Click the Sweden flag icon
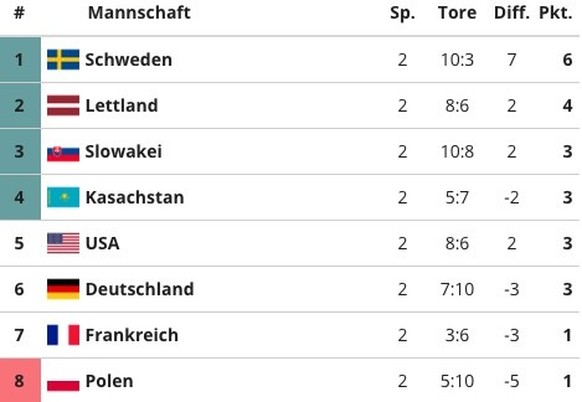Image resolution: width=582 pixels, height=402 pixels. 63,59
